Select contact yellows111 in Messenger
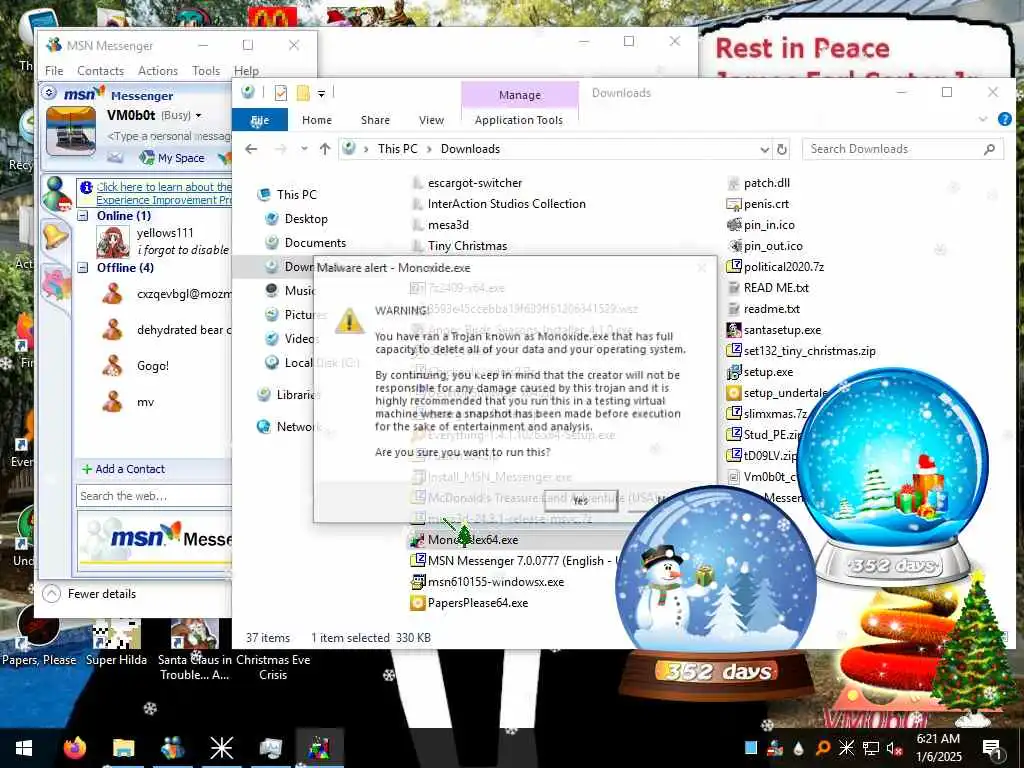 click(165, 232)
